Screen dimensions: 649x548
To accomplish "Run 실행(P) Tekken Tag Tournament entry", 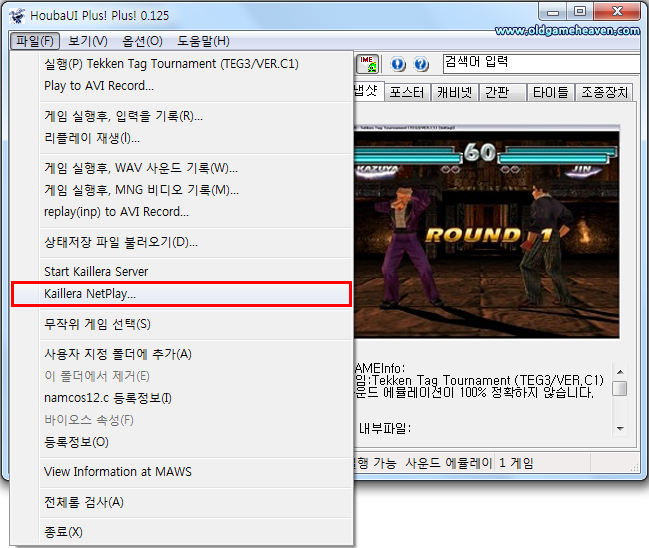I will [x=181, y=64].
